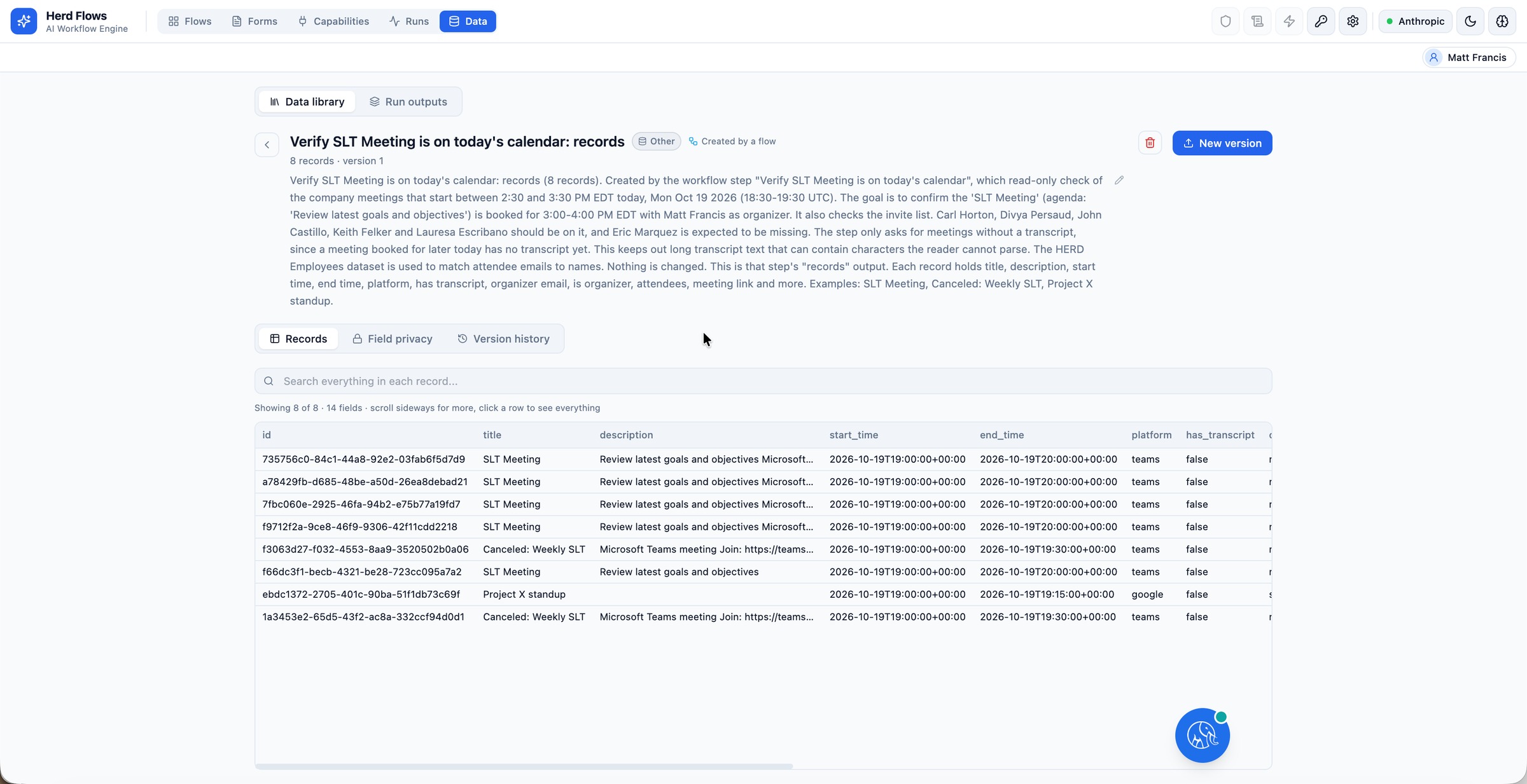Go to the Forms nav tab

coord(254,21)
